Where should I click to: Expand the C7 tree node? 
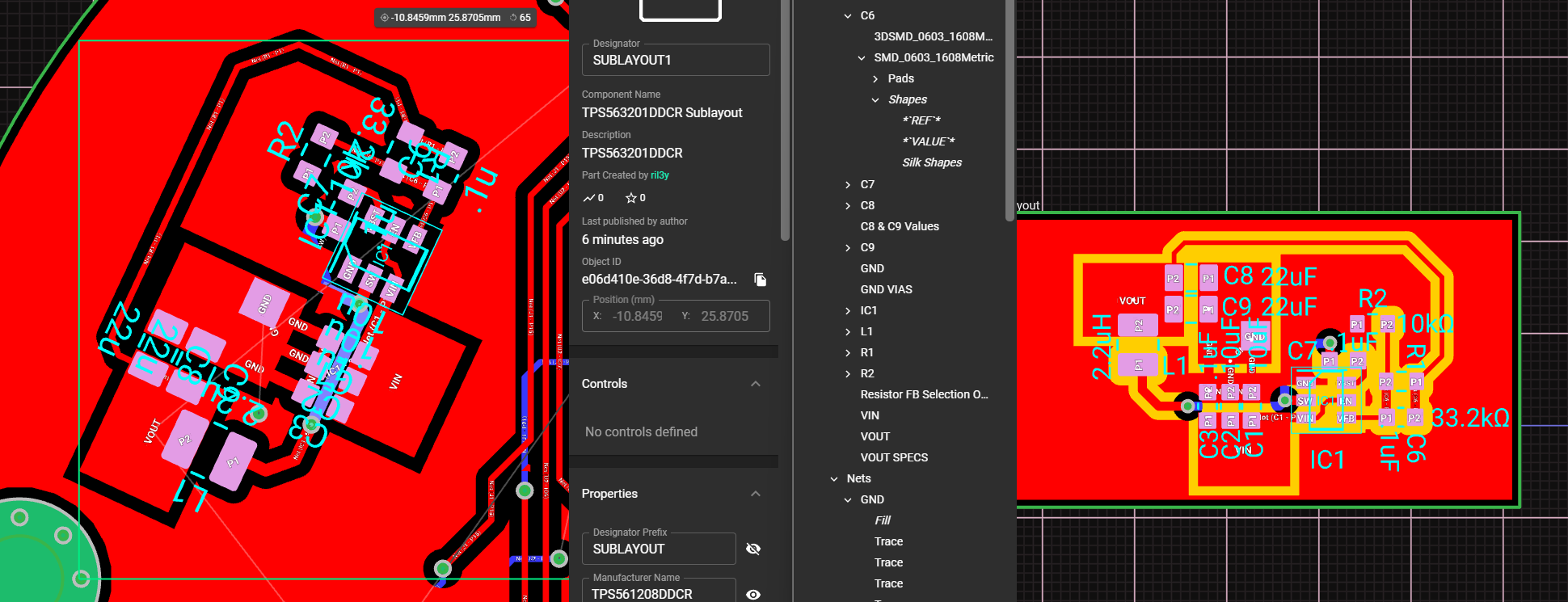pyautogui.click(x=848, y=184)
